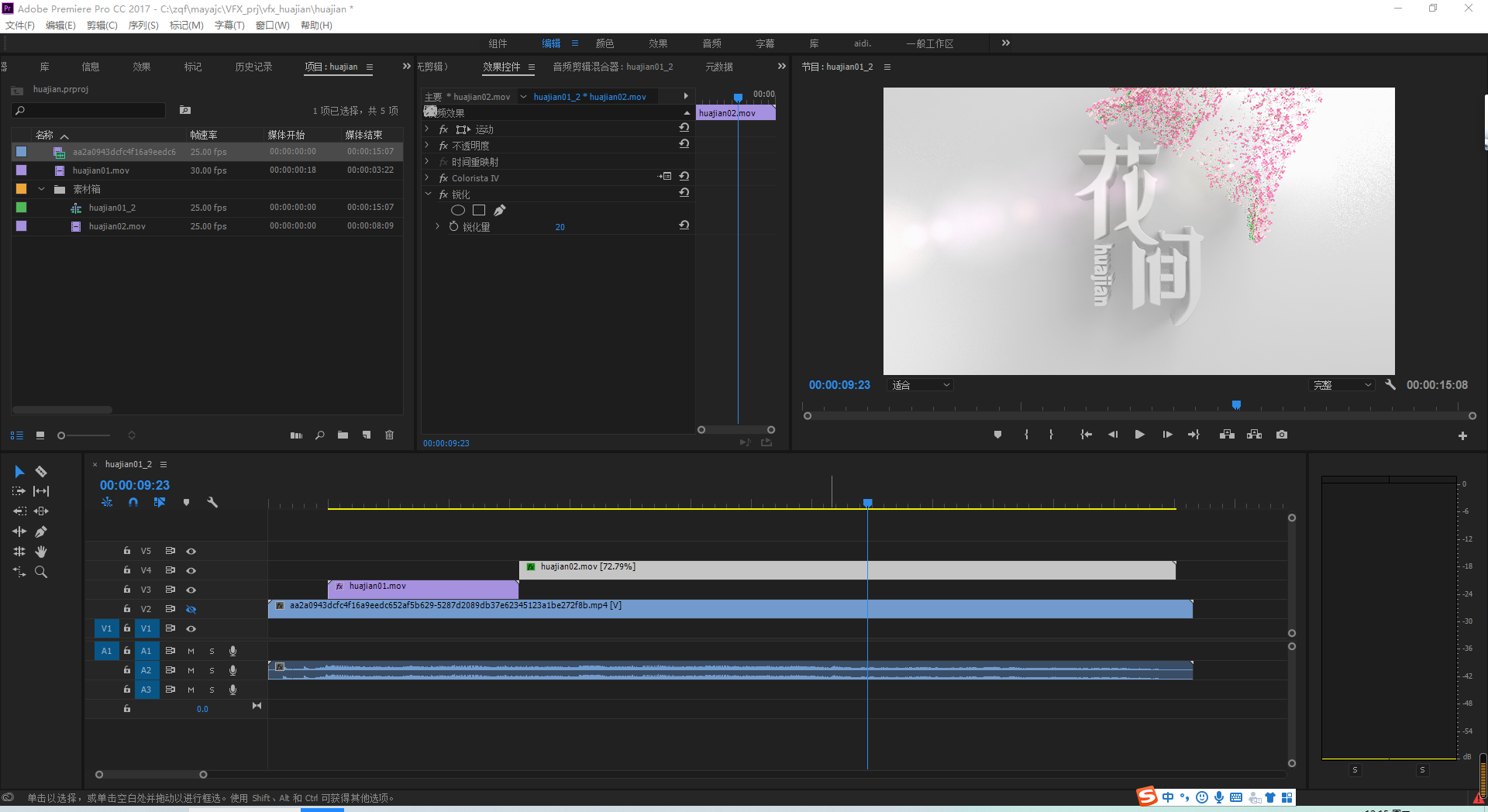
Task: Step back one frame in Program monitor
Action: click(x=1113, y=435)
